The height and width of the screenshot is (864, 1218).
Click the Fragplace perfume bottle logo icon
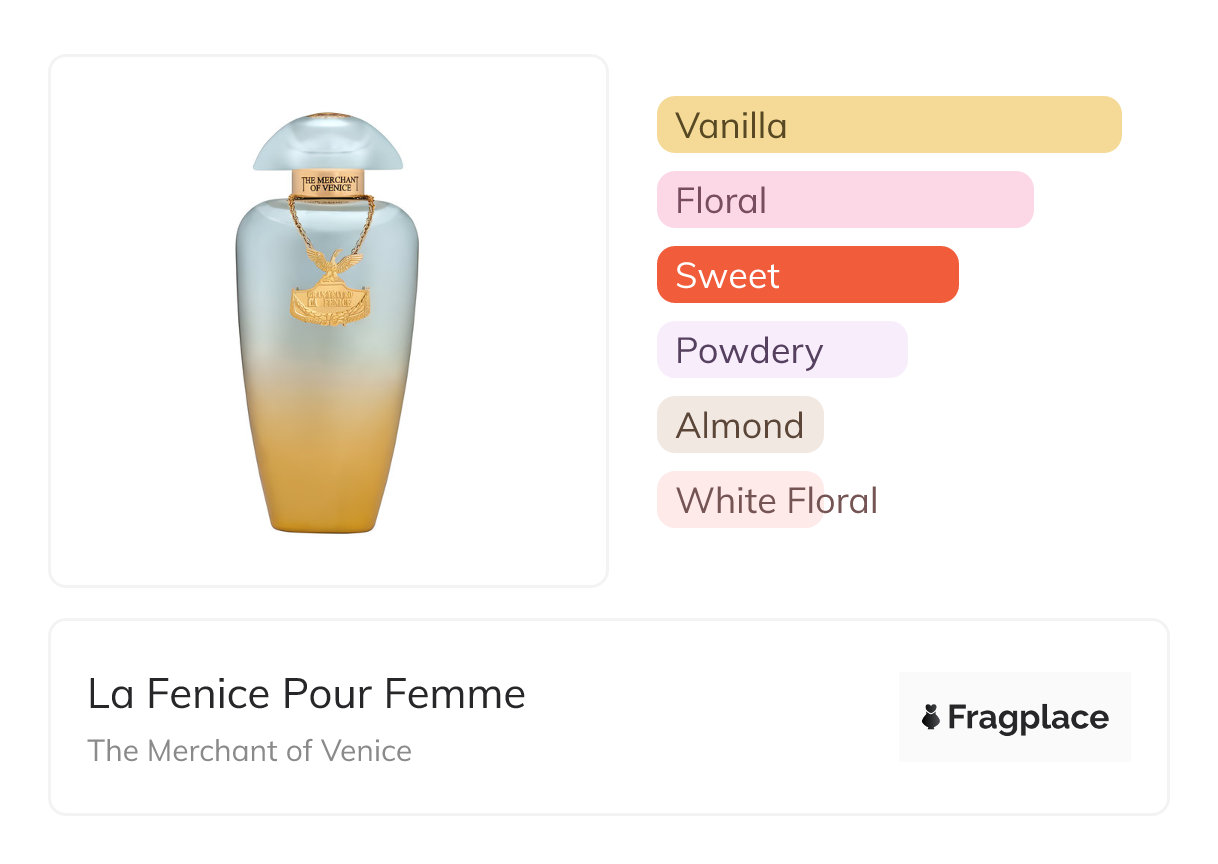931,717
